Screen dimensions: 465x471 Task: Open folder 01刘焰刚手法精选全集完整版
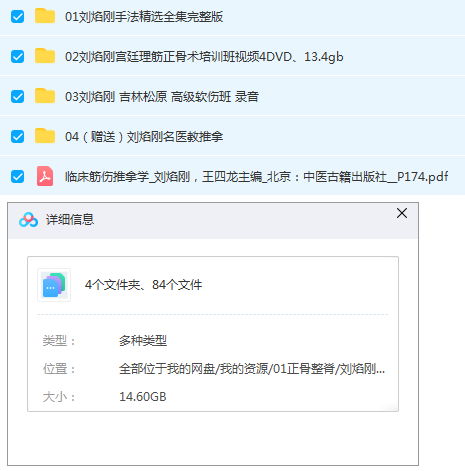[x=144, y=16]
